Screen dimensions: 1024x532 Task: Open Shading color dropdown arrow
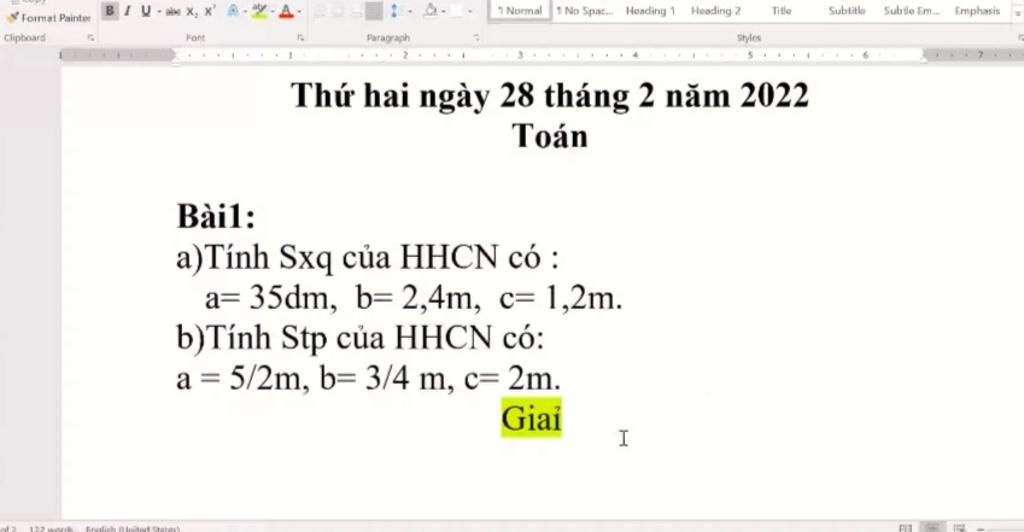click(x=443, y=11)
